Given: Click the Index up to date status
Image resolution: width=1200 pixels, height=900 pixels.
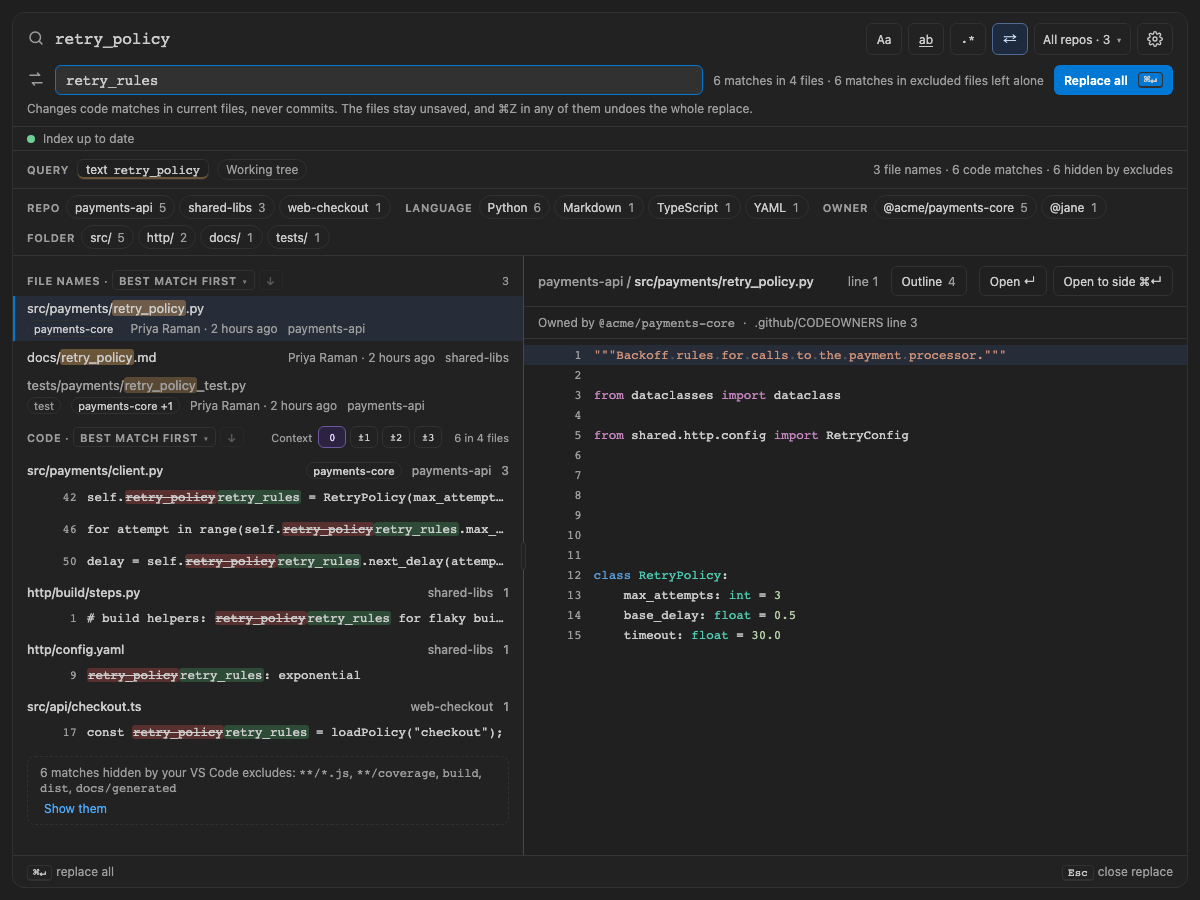Looking at the screenshot, I should tap(80, 139).
